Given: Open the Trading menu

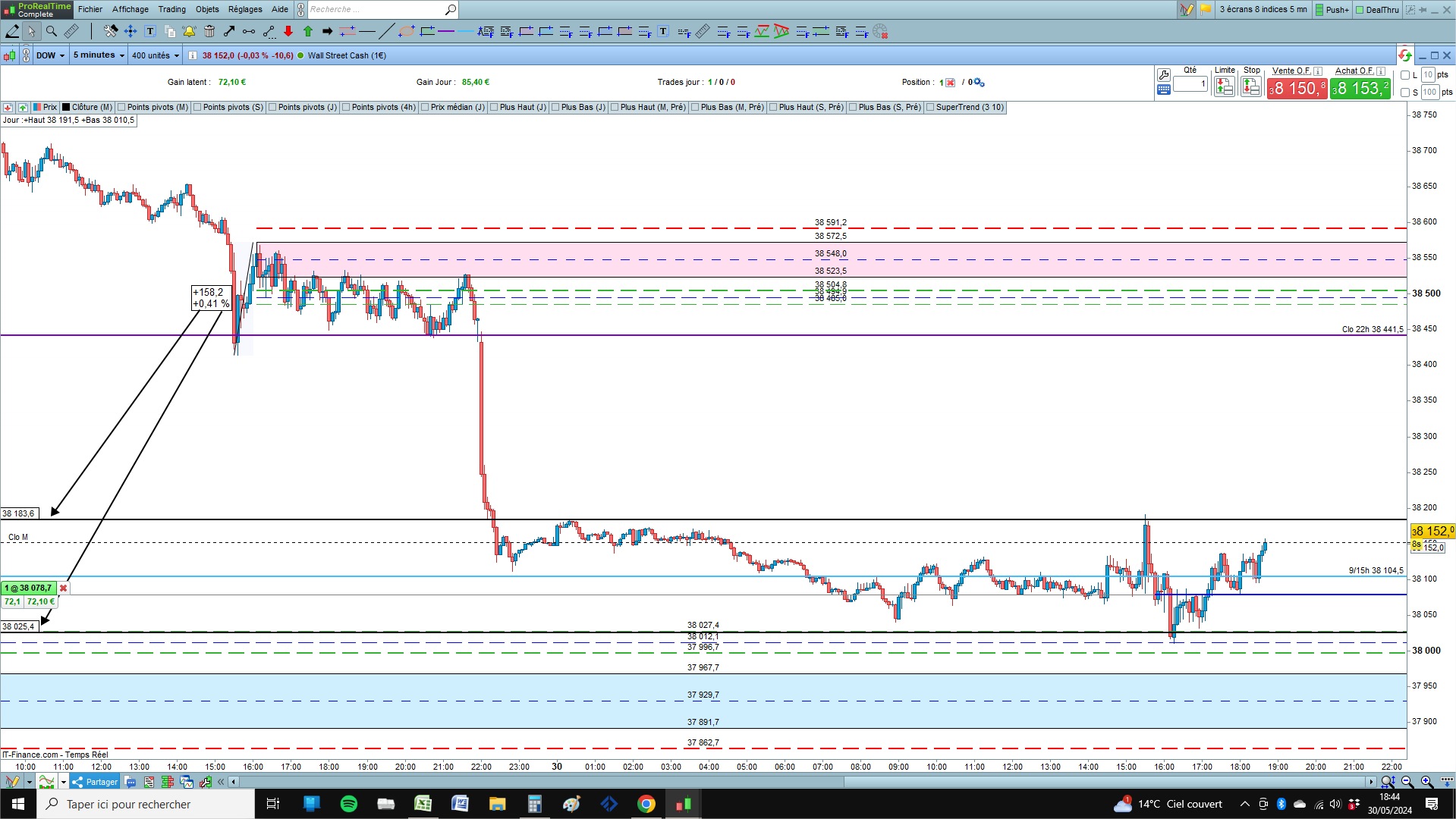Looking at the screenshot, I should 171,9.
